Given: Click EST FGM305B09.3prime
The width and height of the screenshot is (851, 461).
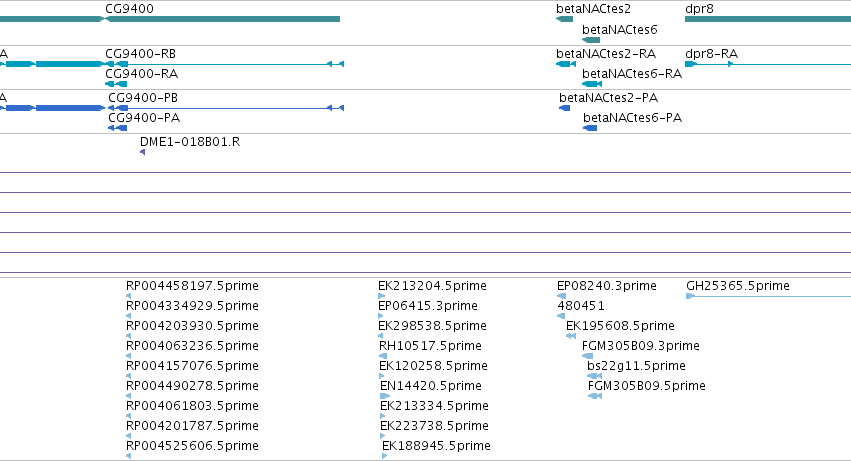Looking at the screenshot, I should [x=640, y=346].
